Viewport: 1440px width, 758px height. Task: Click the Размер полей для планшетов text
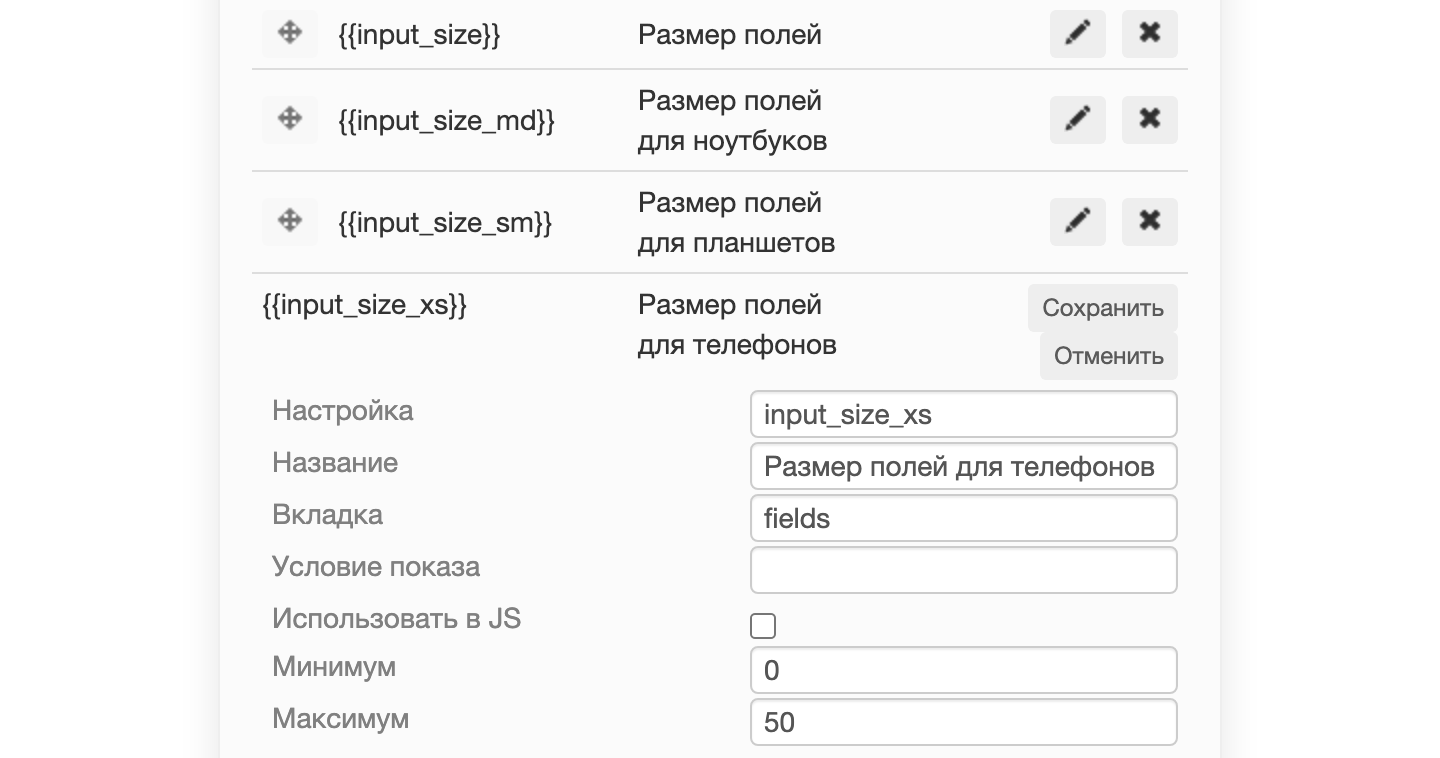(736, 223)
